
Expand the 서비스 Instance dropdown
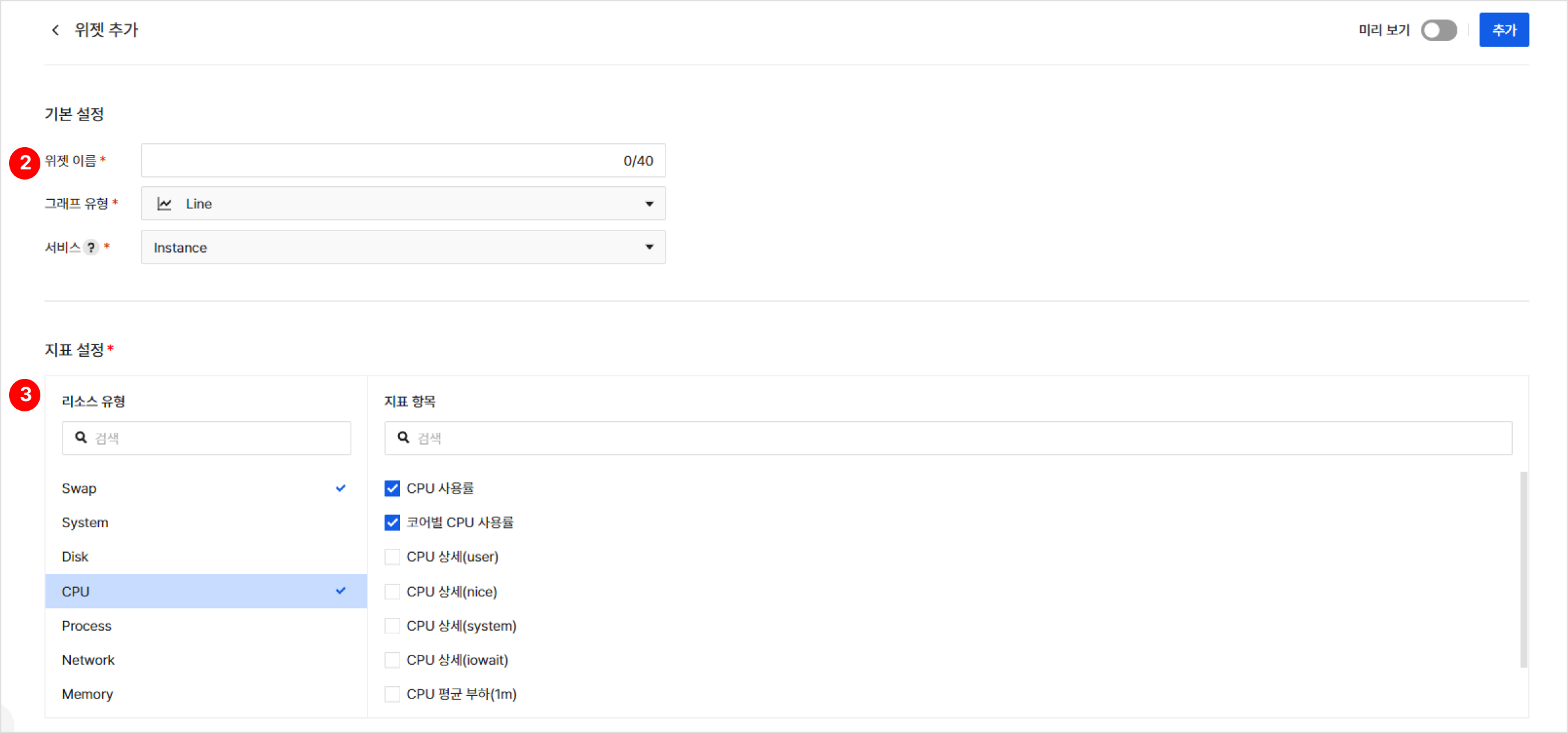click(x=403, y=247)
